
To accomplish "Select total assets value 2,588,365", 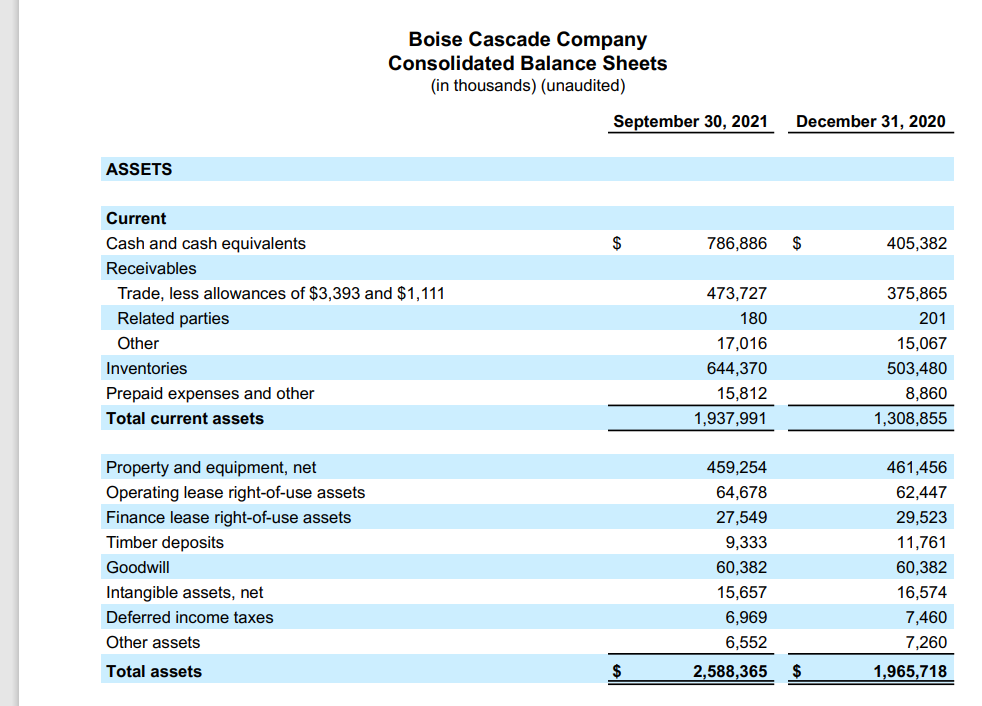I will pyautogui.click(x=730, y=672).
